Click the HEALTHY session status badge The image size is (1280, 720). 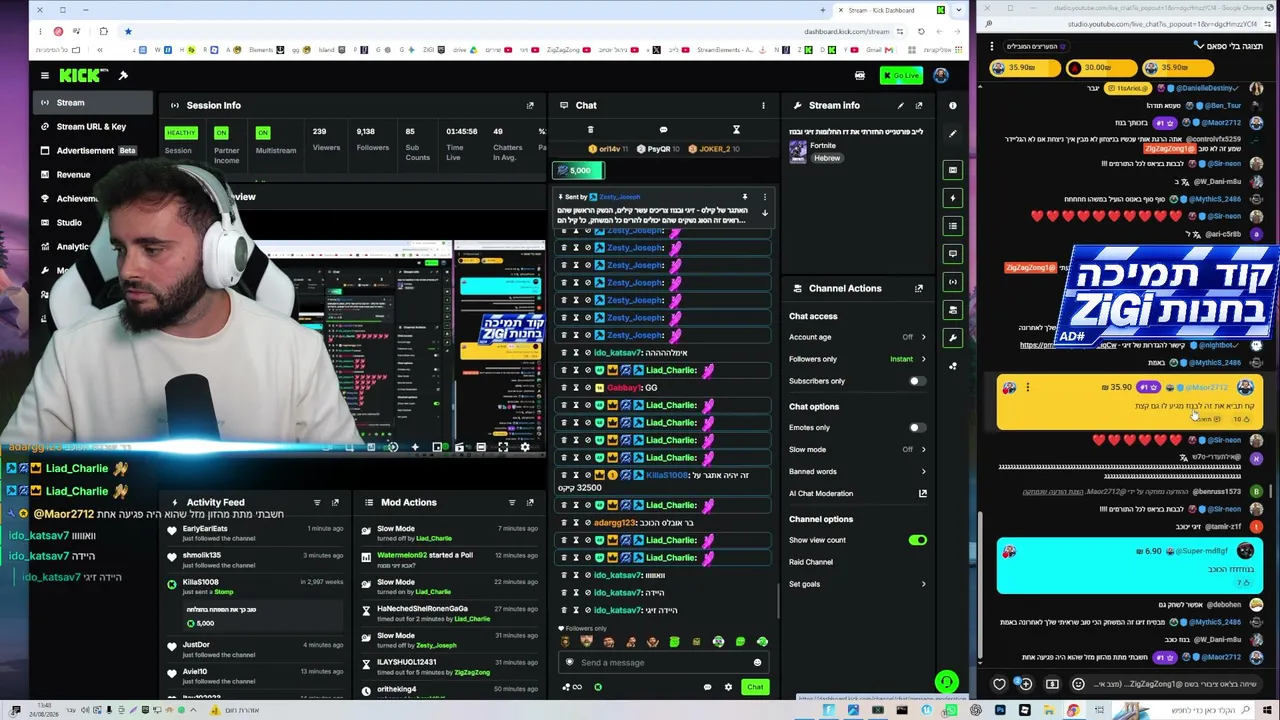coord(181,132)
